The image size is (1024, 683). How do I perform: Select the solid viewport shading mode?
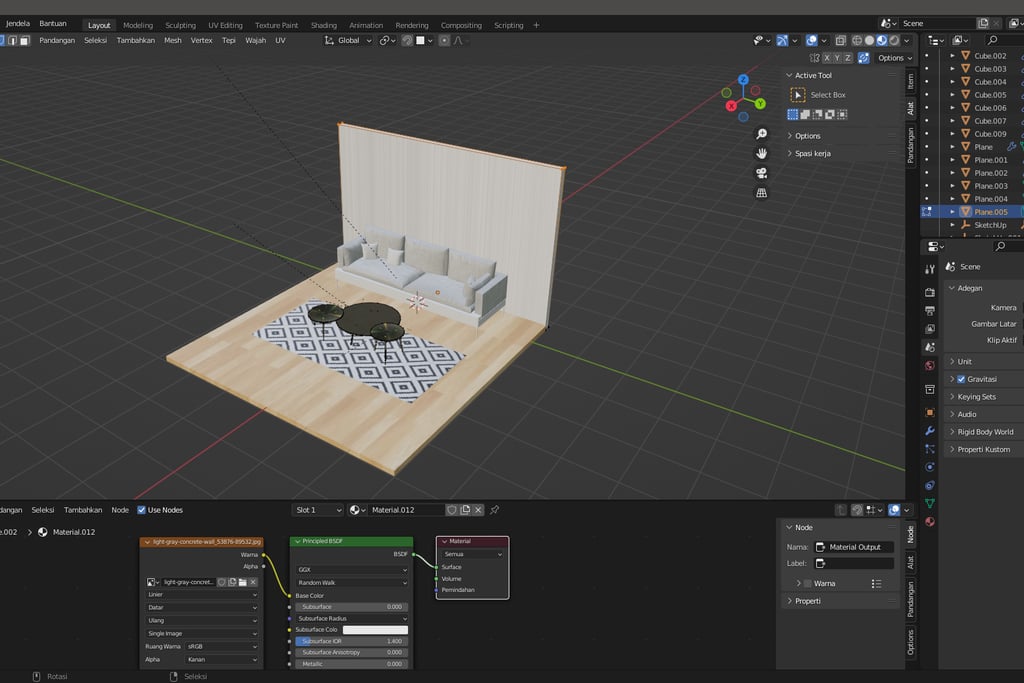tap(869, 40)
